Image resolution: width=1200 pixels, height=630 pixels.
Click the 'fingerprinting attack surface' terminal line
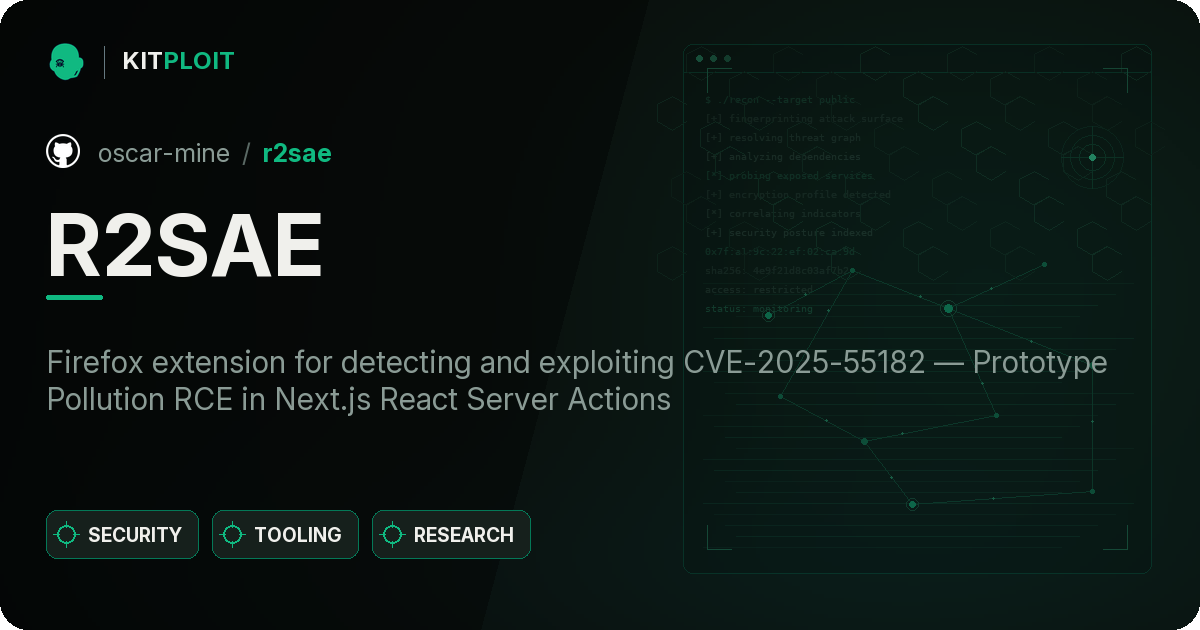tap(804, 119)
